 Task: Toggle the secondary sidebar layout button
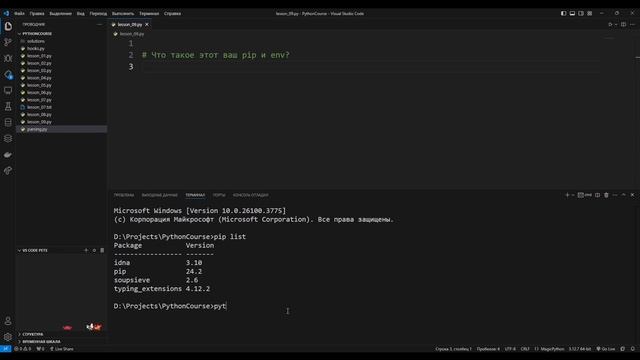581,13
